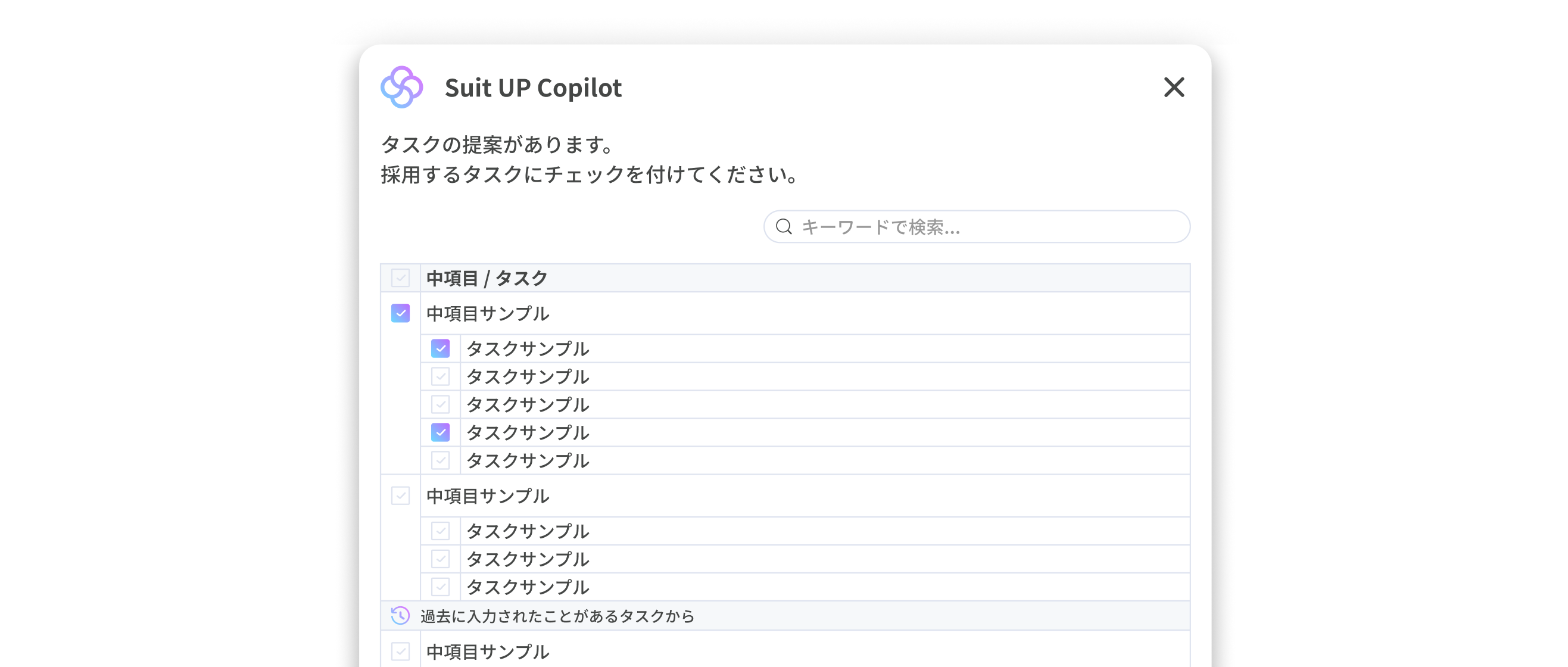Uncheck the first checked タスクサンプル task
Viewport: 1568px width, 667px height.
click(440, 349)
